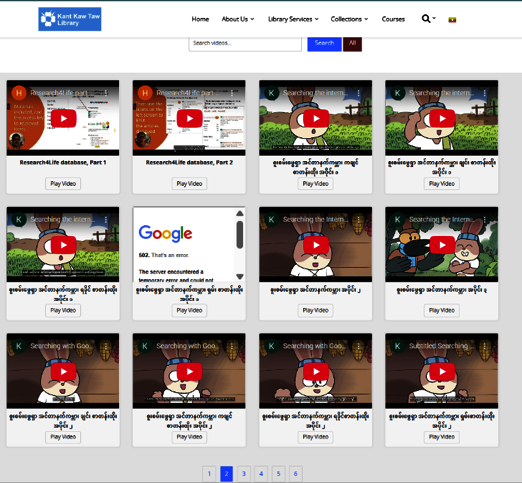This screenshot has width=522, height=483.
Task: Open three-dot menu on crow and rabbit video
Action: coord(485,220)
